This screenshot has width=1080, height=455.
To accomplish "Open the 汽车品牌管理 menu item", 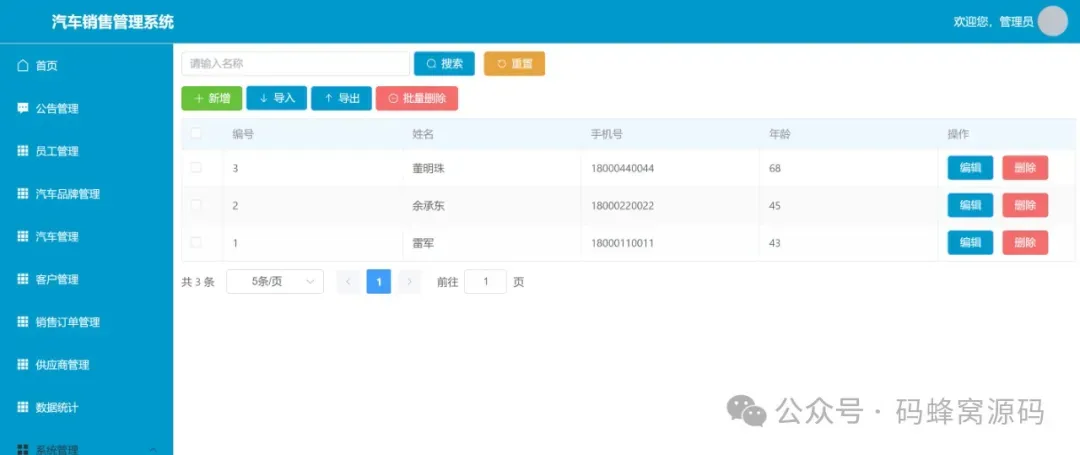I will [x=86, y=194].
